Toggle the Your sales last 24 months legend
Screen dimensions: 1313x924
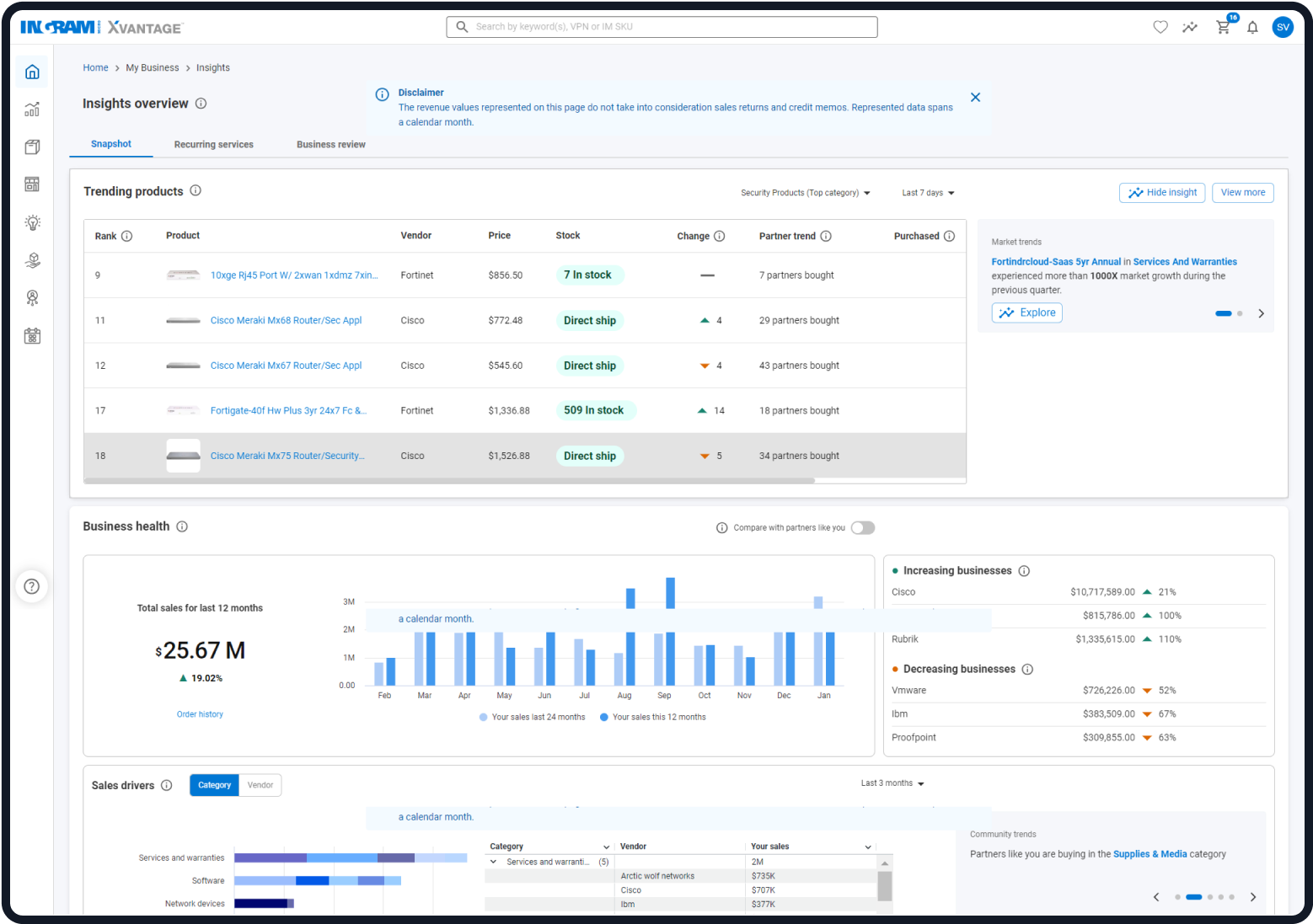[x=532, y=718]
